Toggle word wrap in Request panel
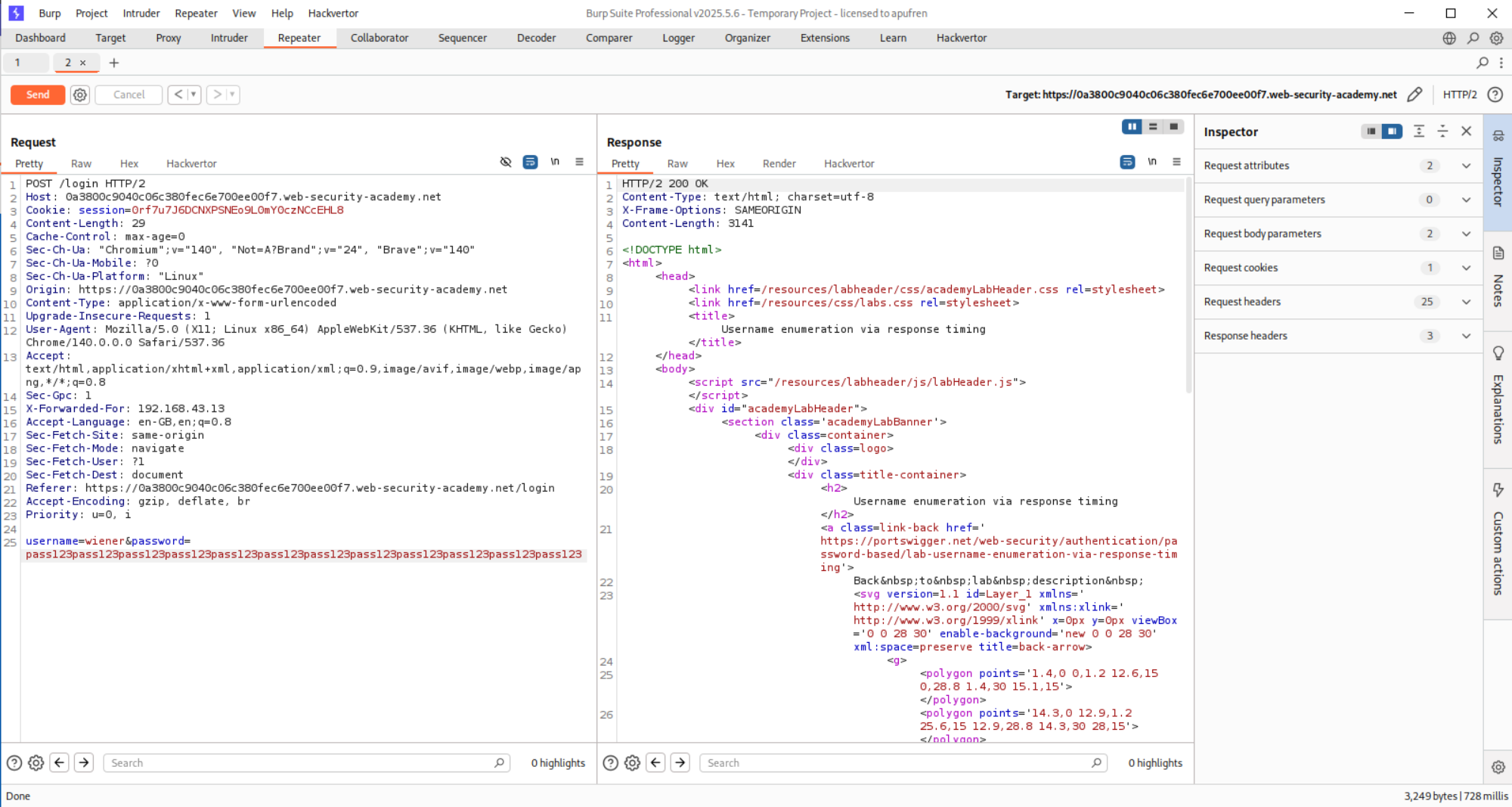 (530, 162)
